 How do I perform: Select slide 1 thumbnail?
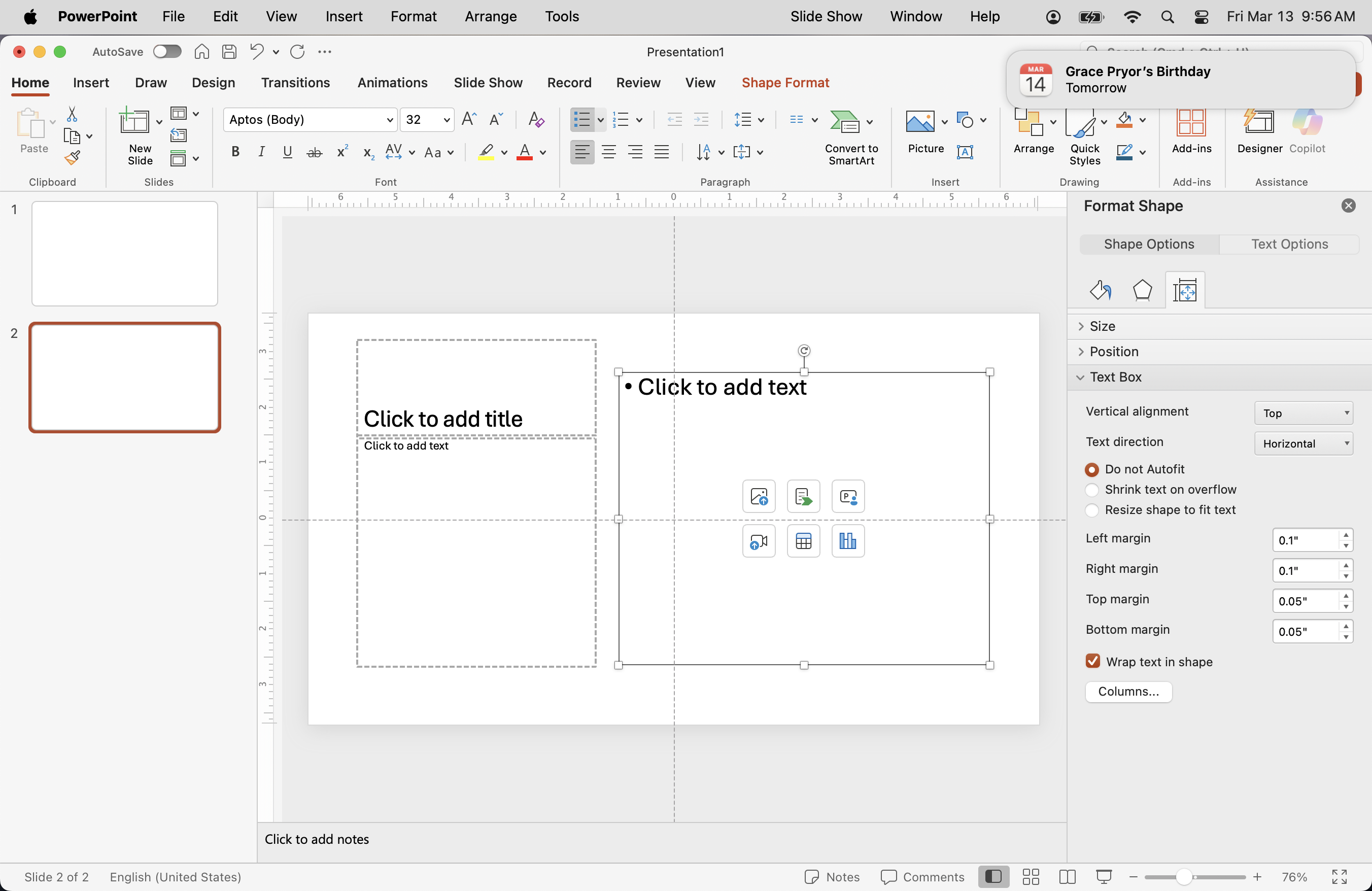coord(124,254)
